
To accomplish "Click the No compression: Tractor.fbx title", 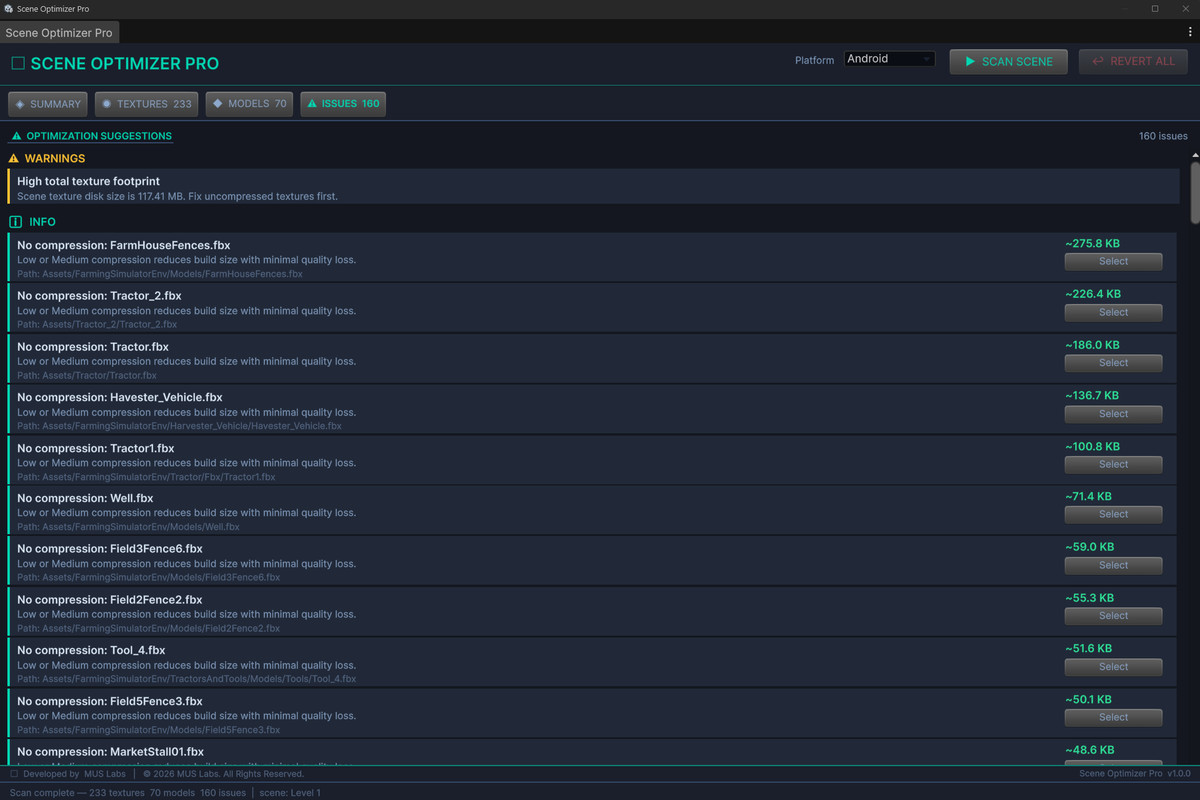I will point(93,346).
